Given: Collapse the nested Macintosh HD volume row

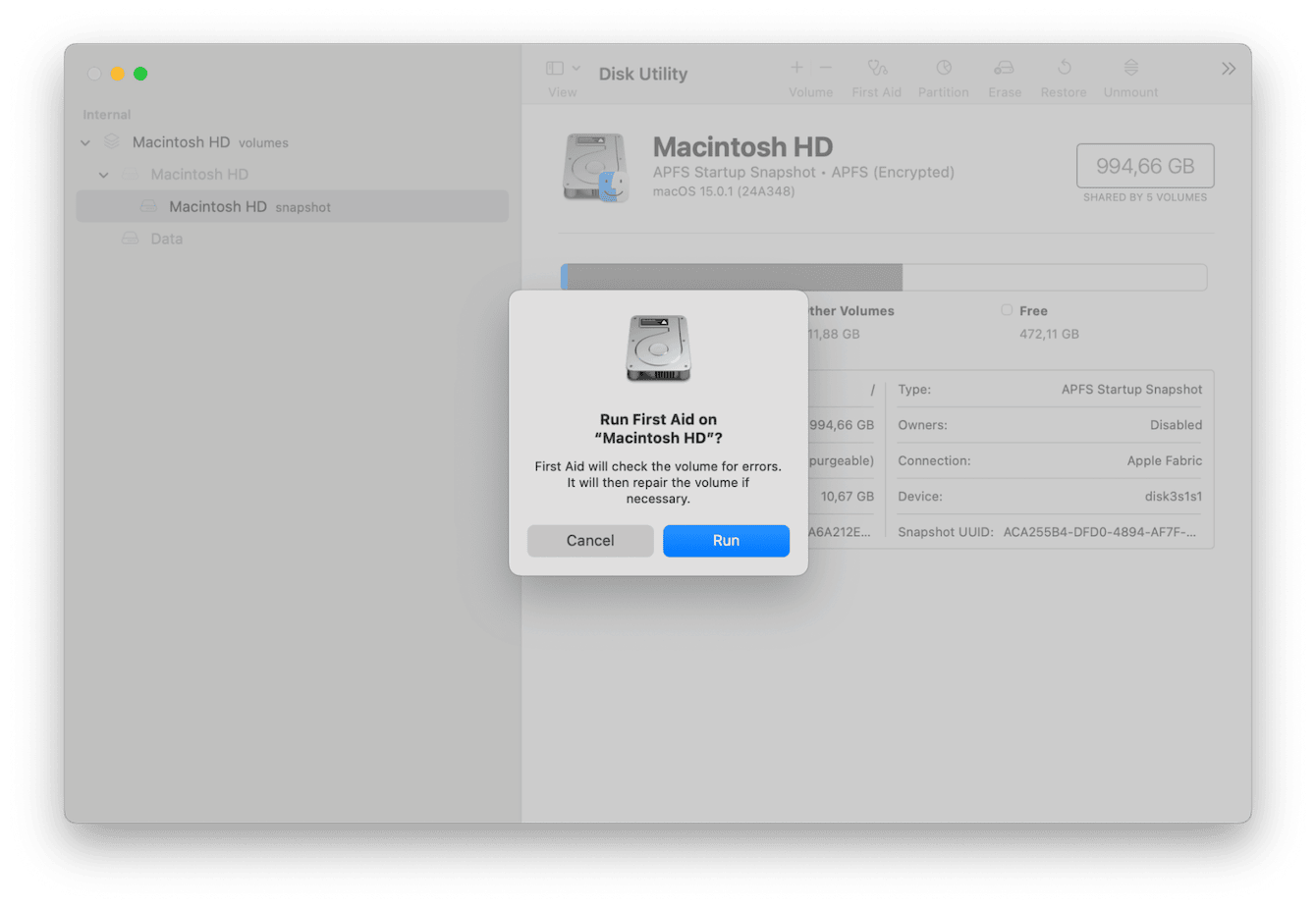Looking at the screenshot, I should (104, 175).
